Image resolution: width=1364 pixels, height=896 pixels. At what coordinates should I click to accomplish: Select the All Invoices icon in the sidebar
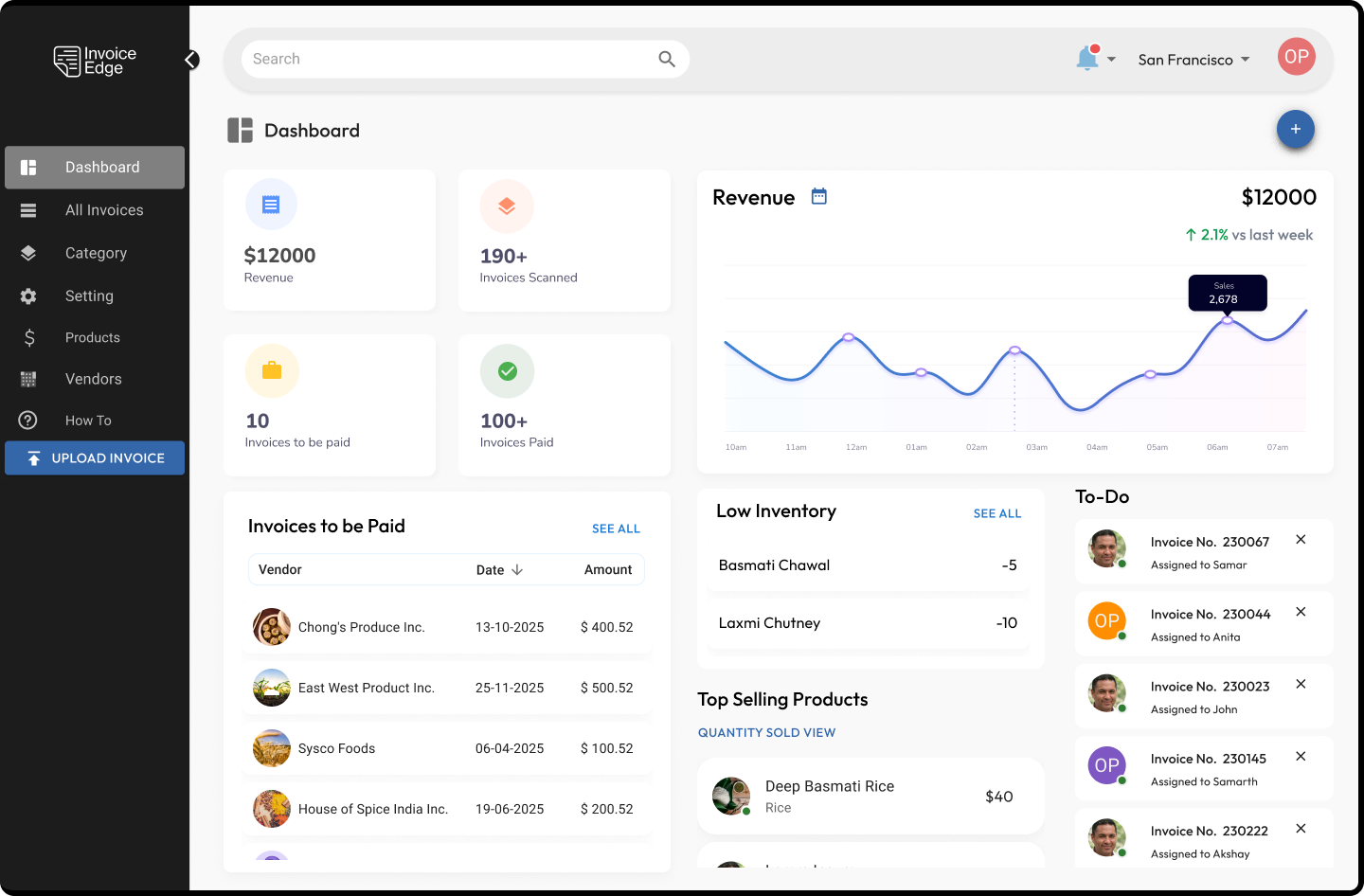point(27,209)
